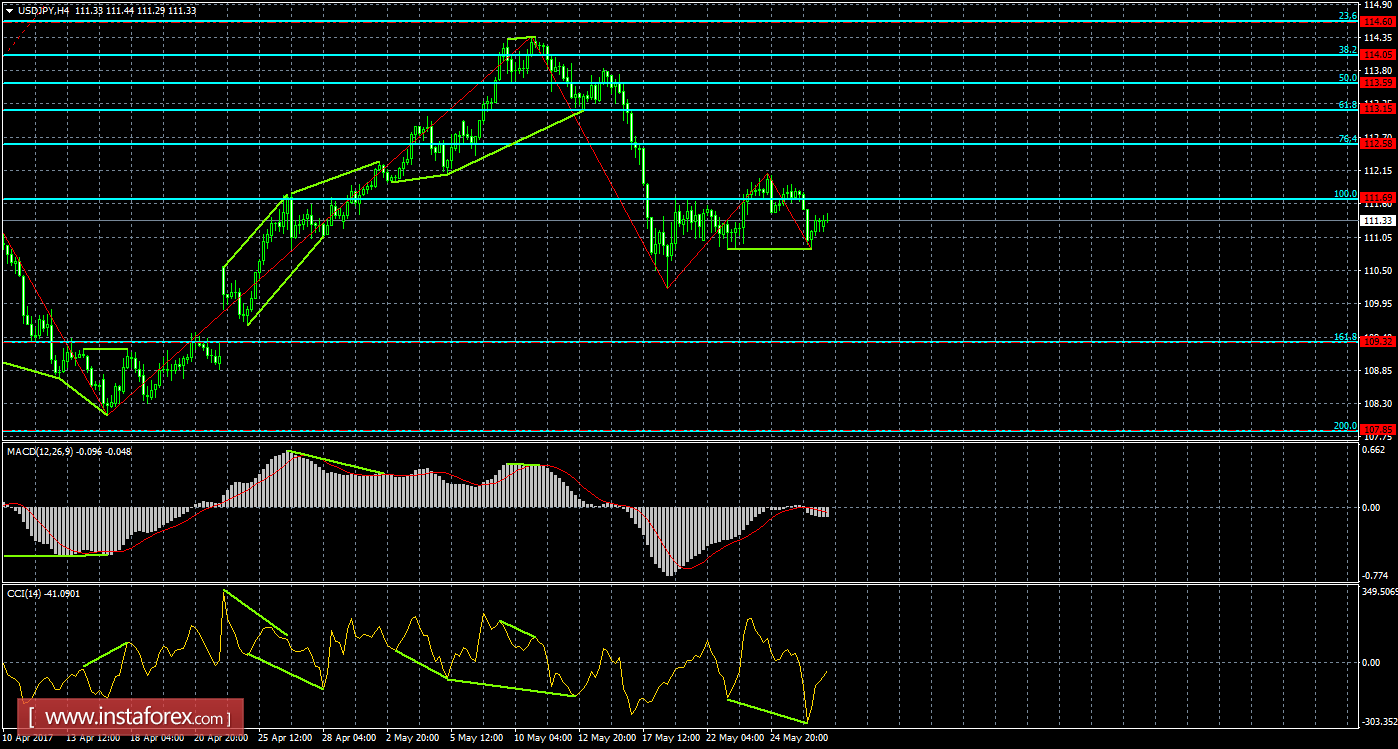Select the 50.0 Fibonacci level label
The height and width of the screenshot is (749, 1398).
tap(1347, 78)
